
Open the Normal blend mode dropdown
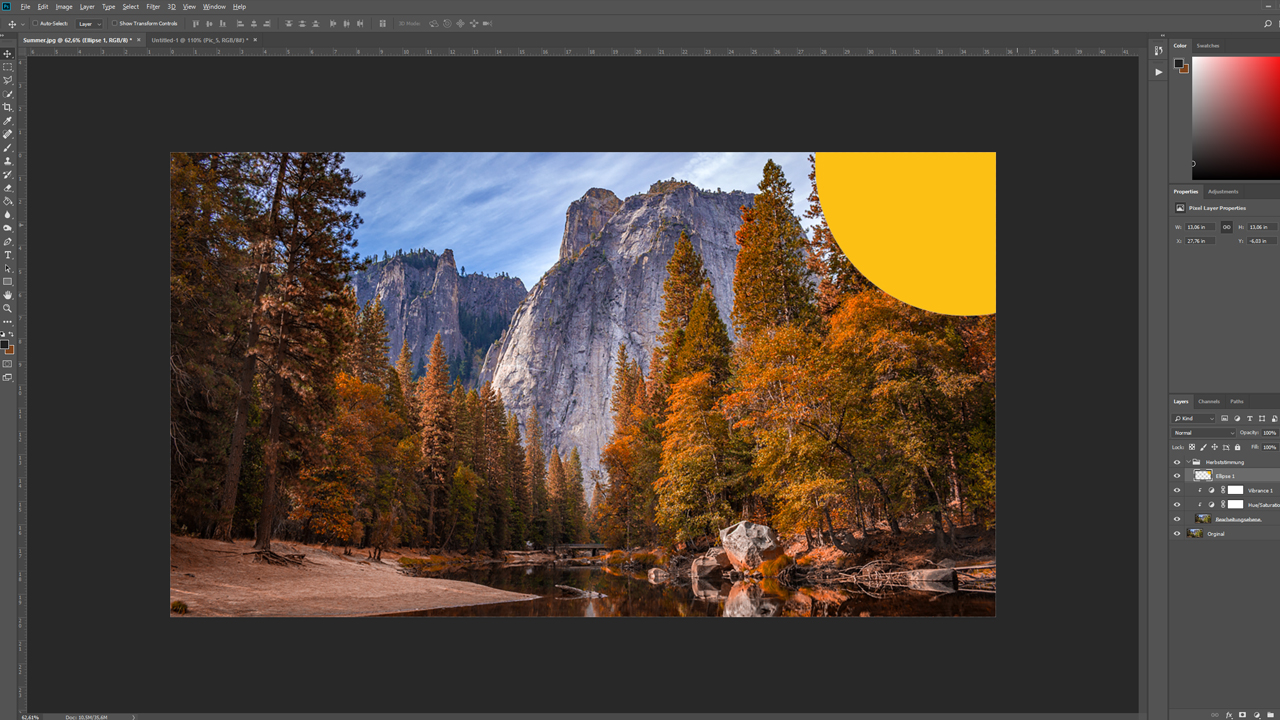coord(1203,433)
